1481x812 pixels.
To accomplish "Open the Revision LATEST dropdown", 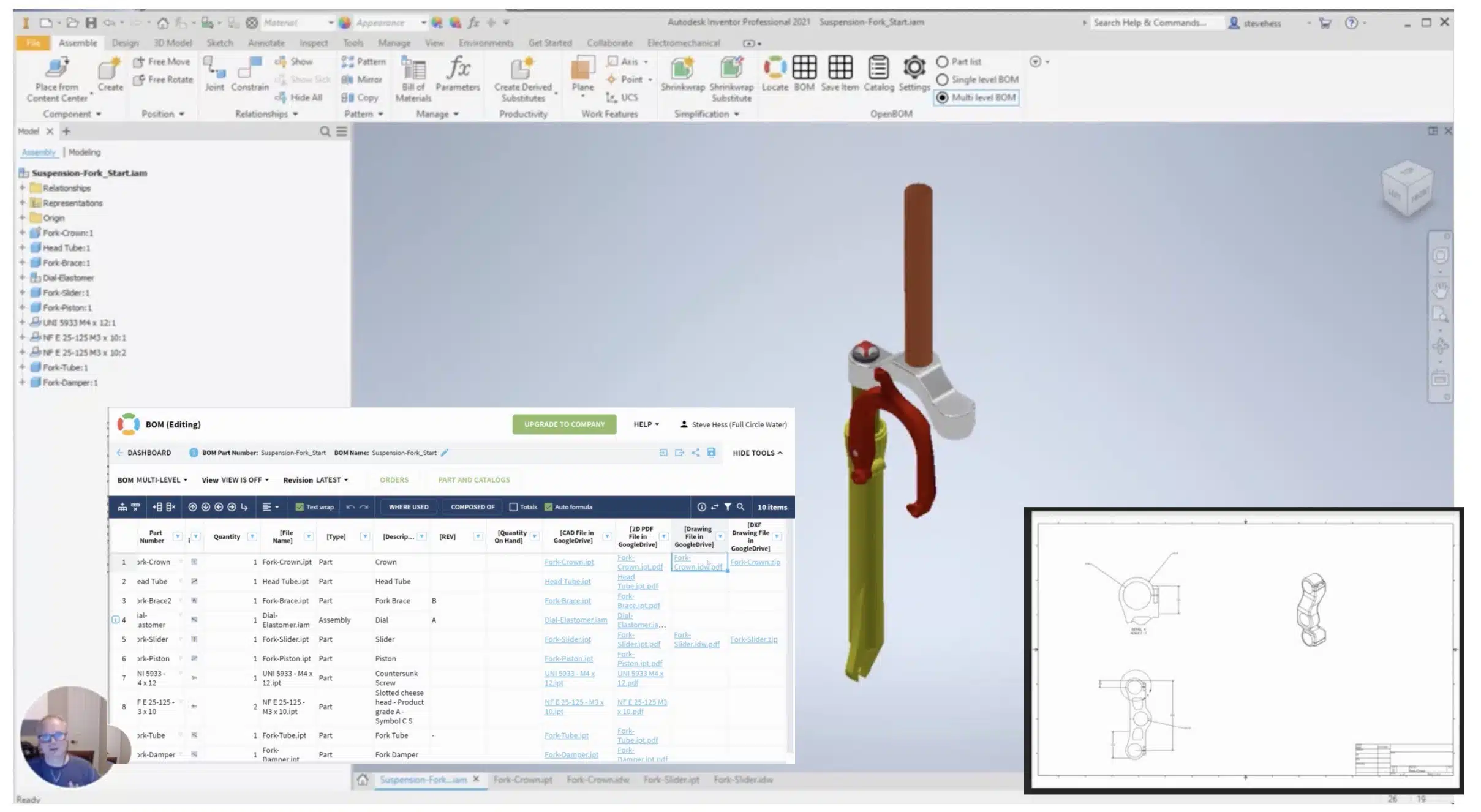I will click(x=315, y=480).
